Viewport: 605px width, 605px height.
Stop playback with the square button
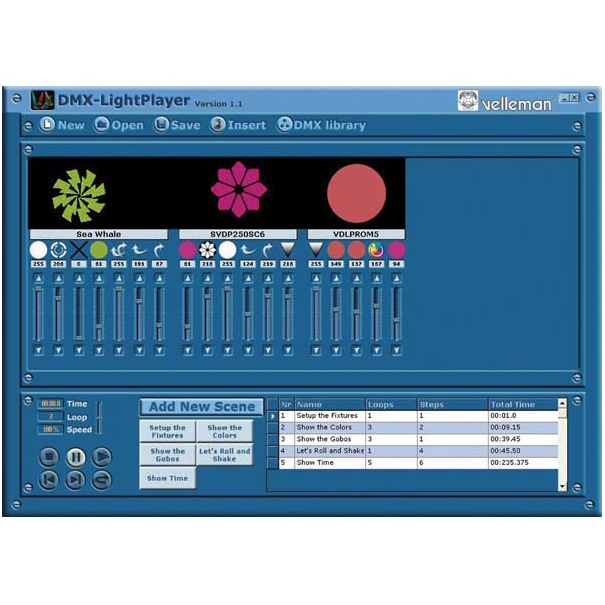point(49,456)
